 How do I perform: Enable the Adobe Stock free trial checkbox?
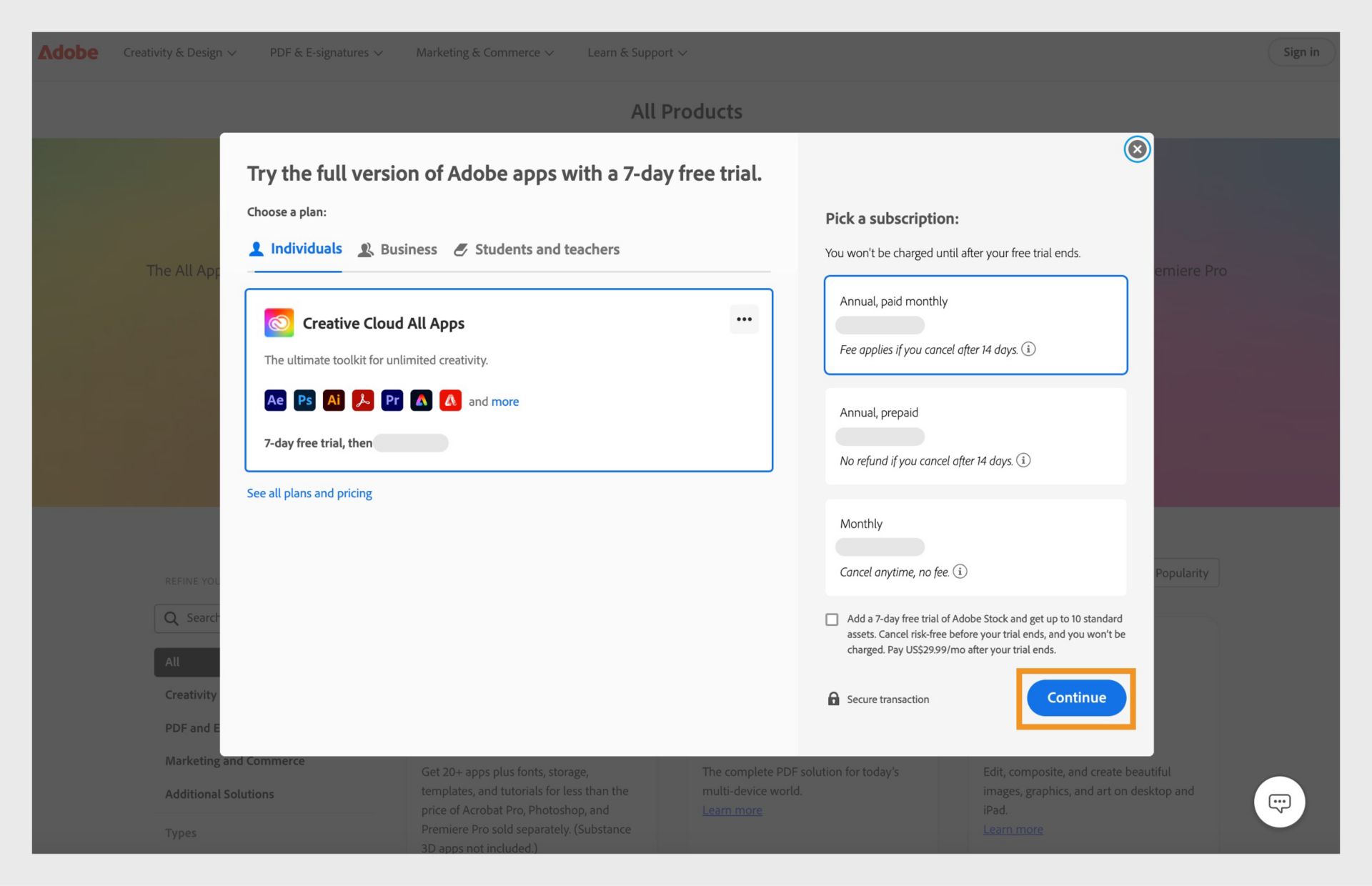pyautogui.click(x=832, y=620)
